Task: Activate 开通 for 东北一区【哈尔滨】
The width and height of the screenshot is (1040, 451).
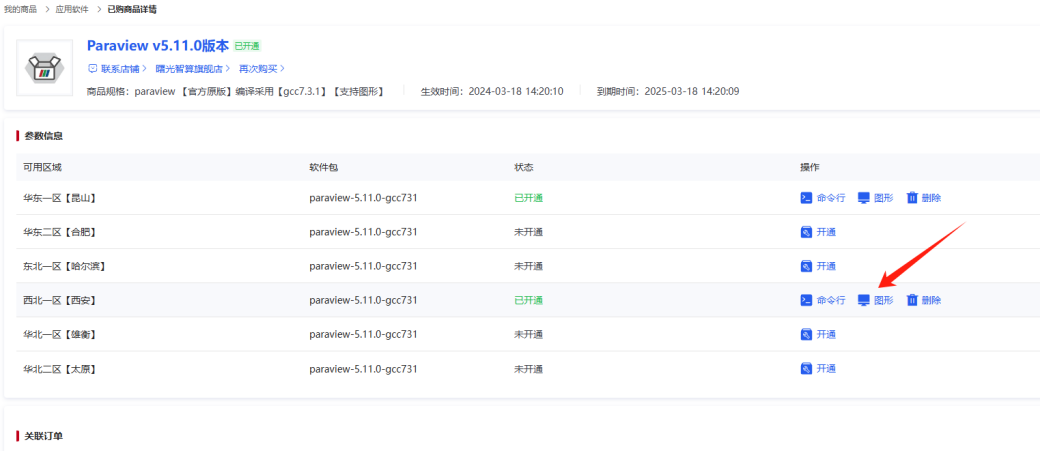Action: pyautogui.click(x=818, y=266)
